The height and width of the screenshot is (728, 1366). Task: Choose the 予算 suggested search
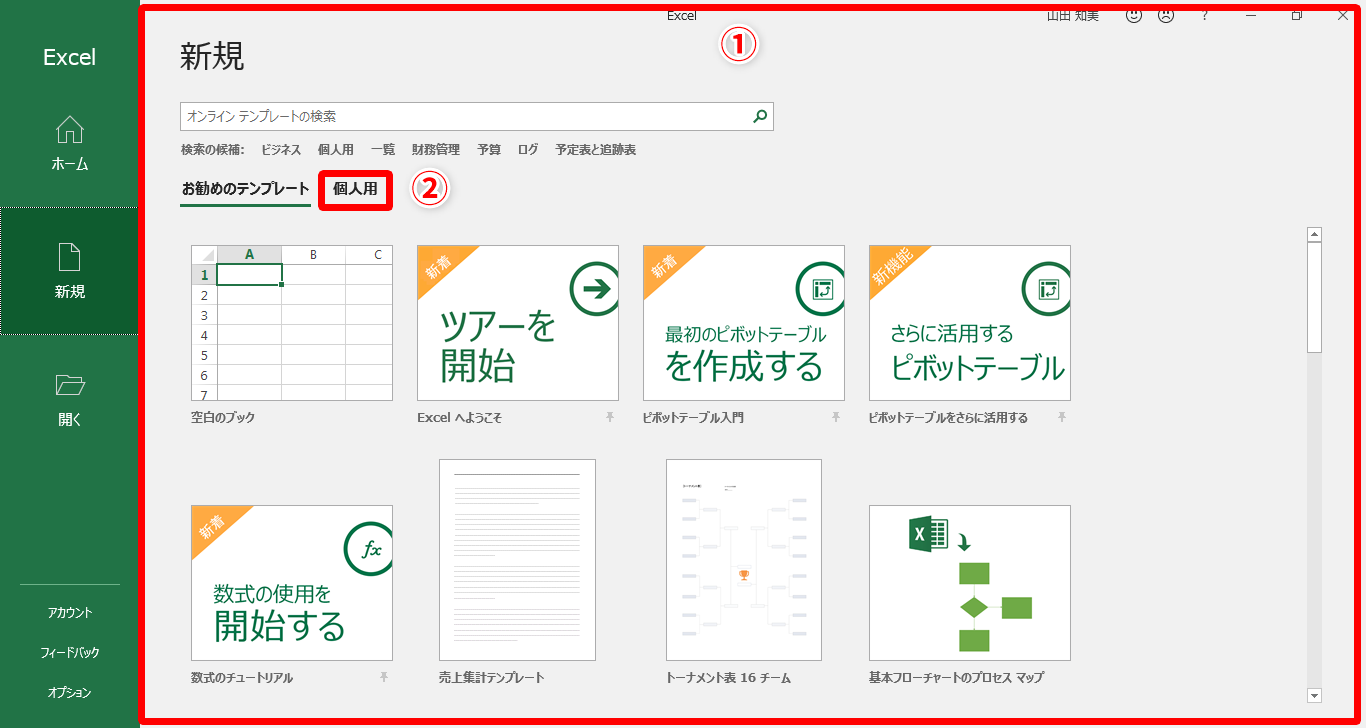tap(489, 150)
